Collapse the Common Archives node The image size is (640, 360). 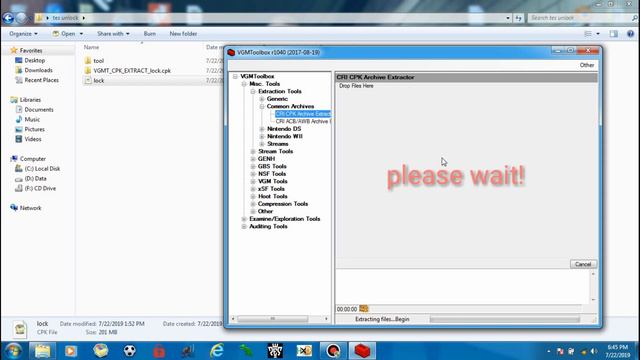(262, 106)
